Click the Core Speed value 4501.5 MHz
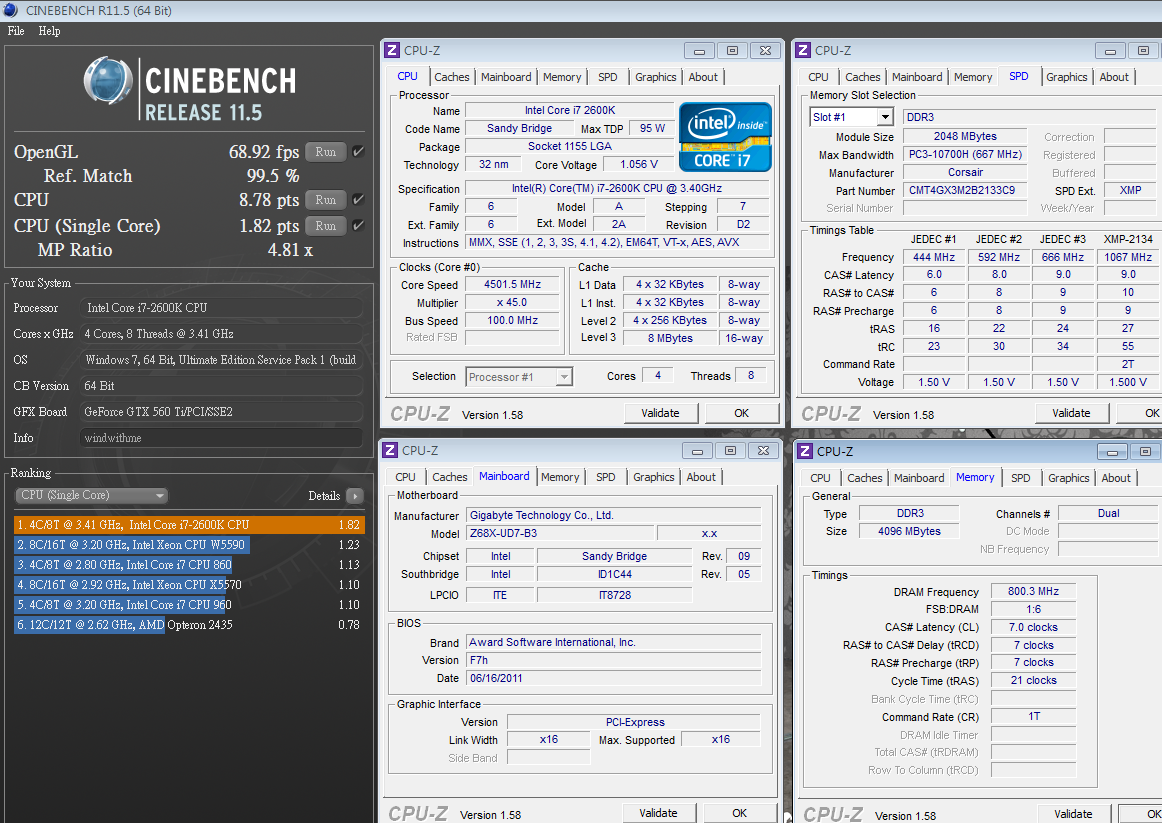Image resolution: width=1162 pixels, height=823 pixels. click(x=512, y=284)
